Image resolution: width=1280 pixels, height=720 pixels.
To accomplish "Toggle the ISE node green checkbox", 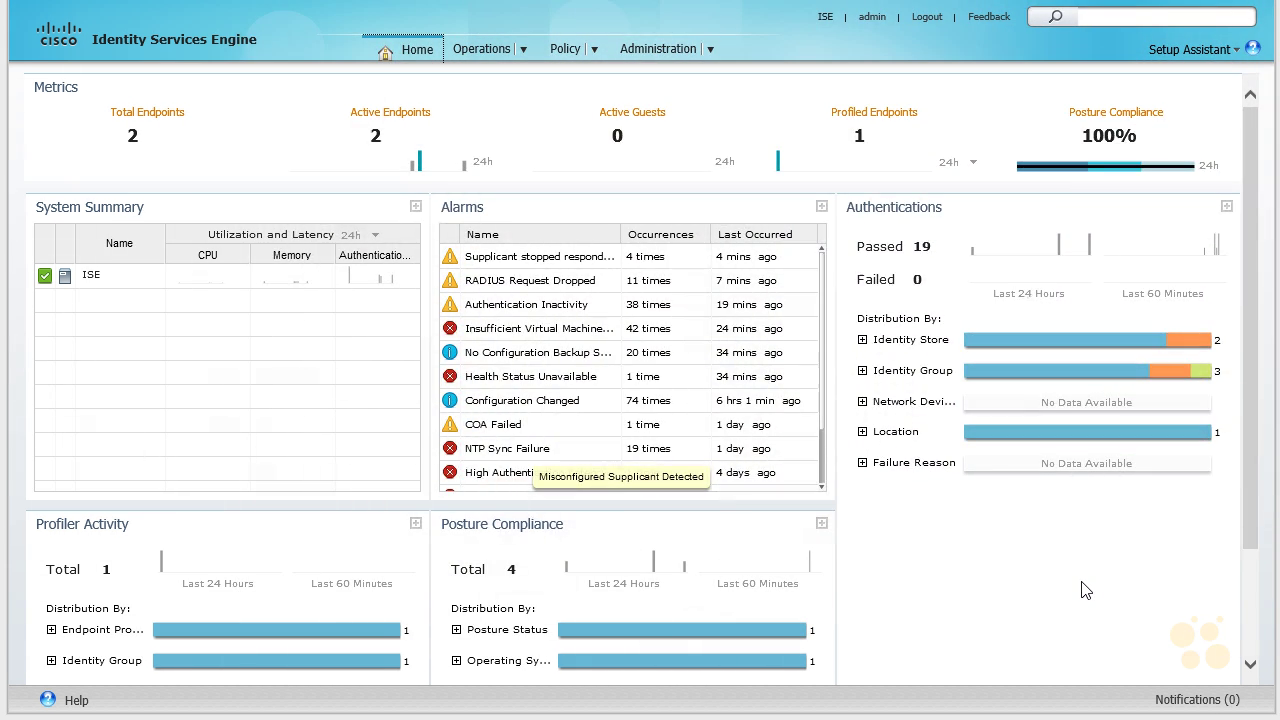I will [x=45, y=276].
